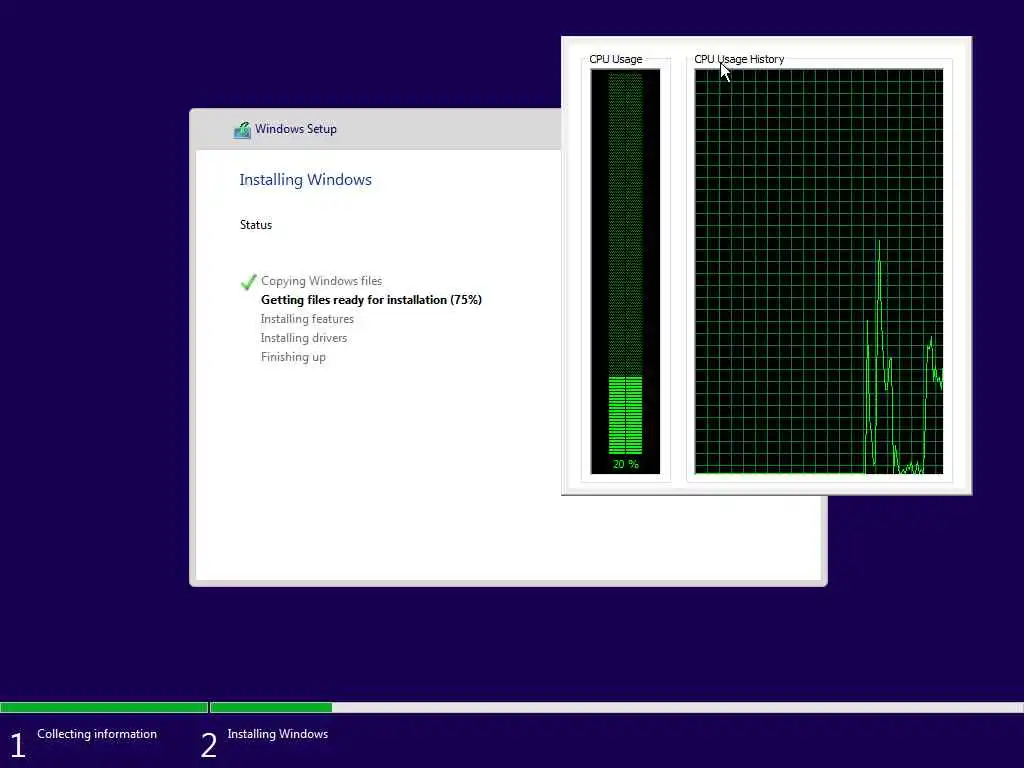
Task: Click the 20 % CPU usage readout
Action: tap(626, 464)
